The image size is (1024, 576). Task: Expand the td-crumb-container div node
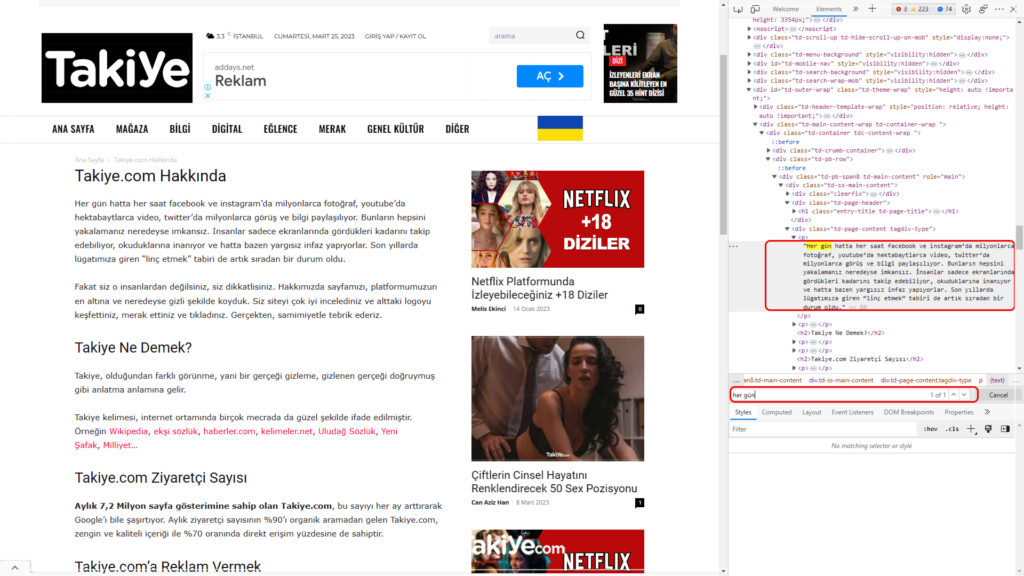coord(769,150)
